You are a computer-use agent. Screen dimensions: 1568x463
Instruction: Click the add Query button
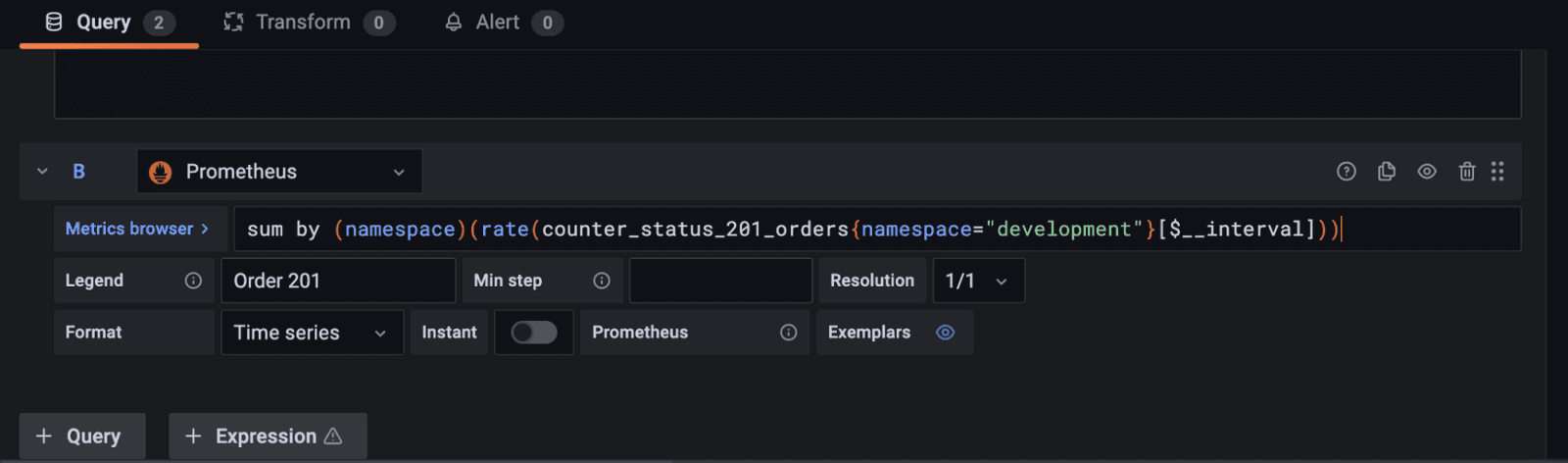tap(82, 436)
